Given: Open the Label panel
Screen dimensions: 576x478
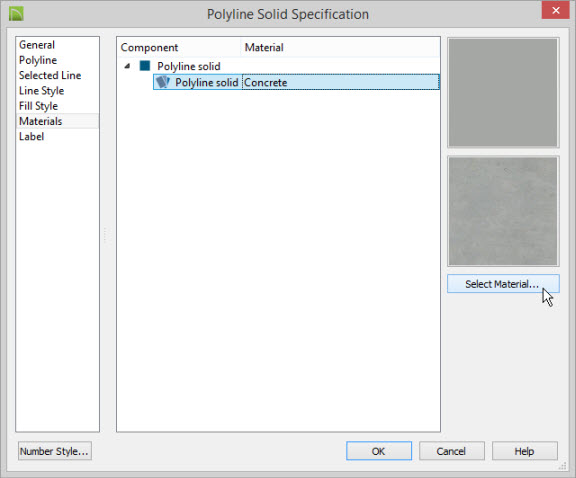Looking at the screenshot, I should 31,137.
